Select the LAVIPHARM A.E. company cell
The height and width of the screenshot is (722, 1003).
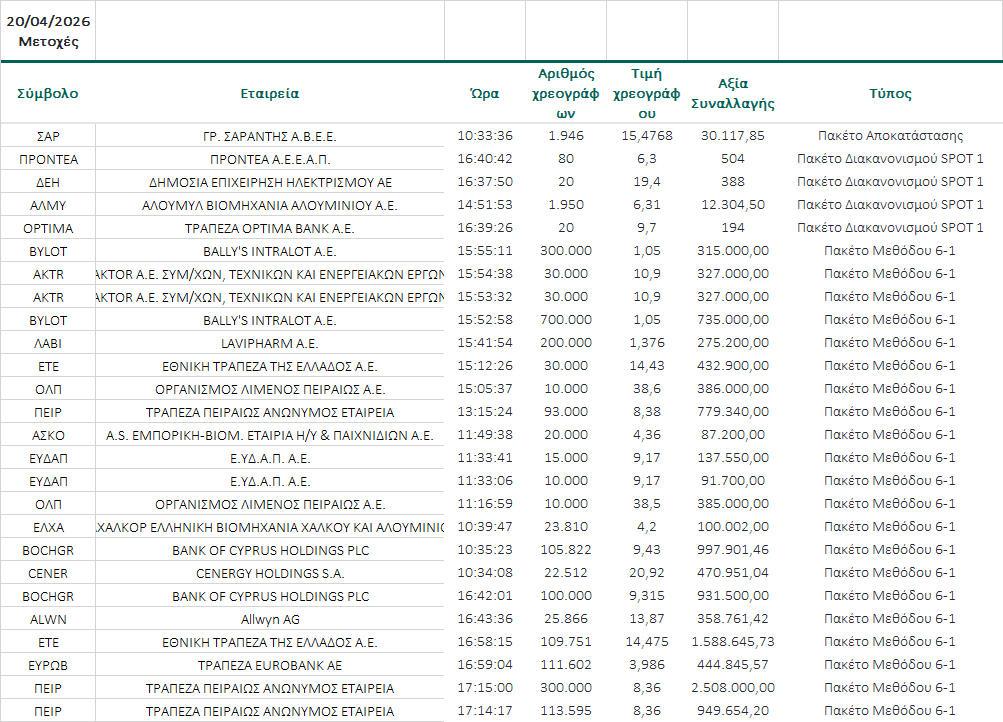tap(269, 343)
